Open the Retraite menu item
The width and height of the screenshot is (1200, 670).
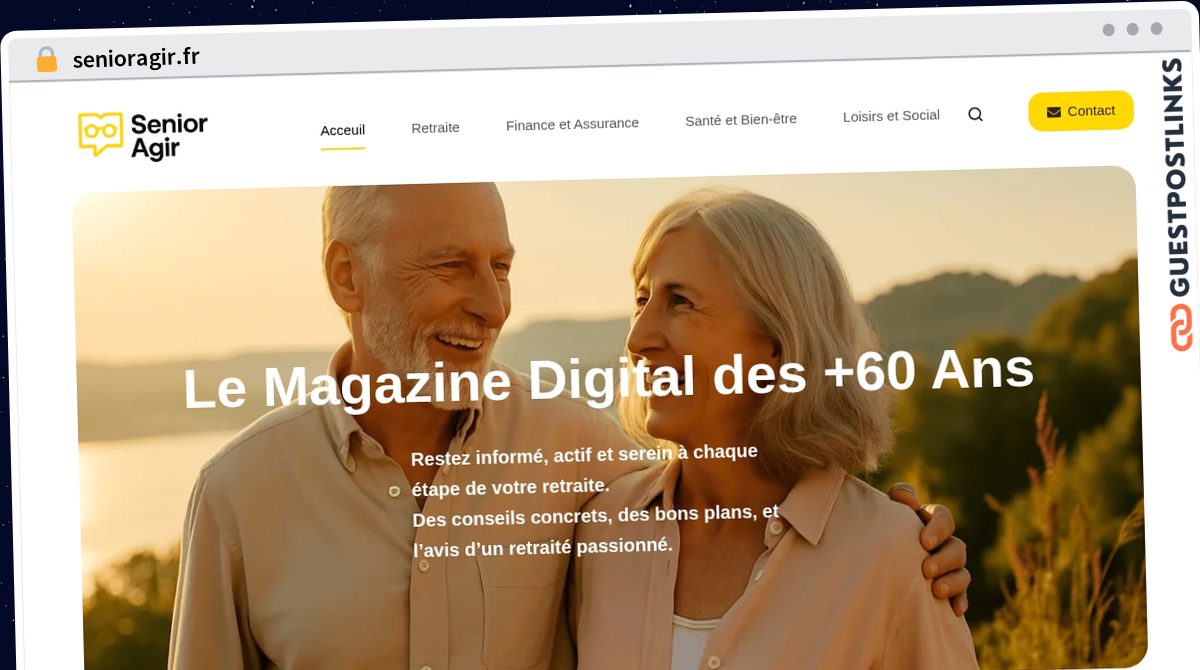pyautogui.click(x=435, y=128)
